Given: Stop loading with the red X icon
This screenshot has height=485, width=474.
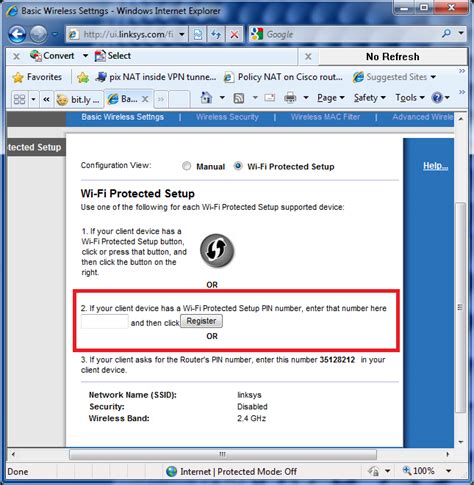Looking at the screenshot, I should pyautogui.click(x=234, y=34).
